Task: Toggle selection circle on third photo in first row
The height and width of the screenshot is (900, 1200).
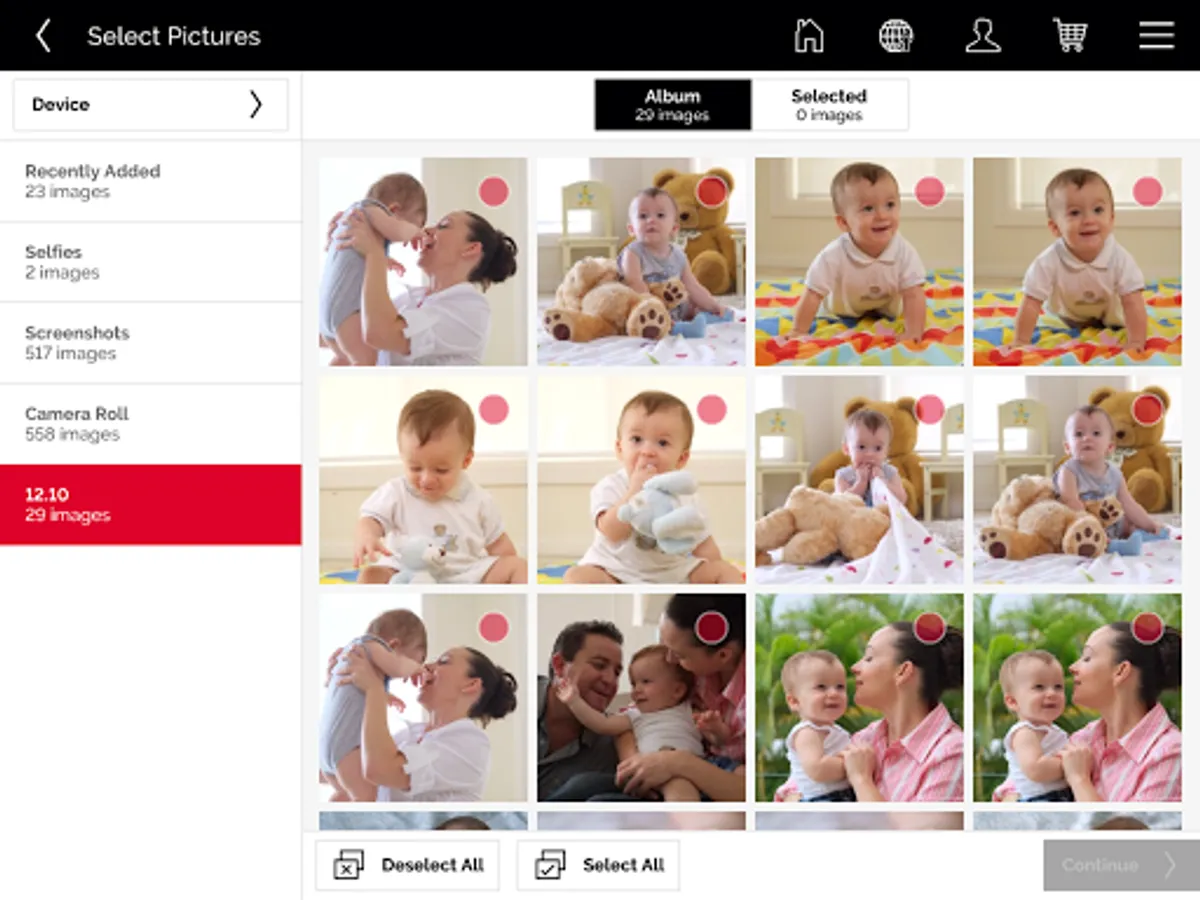Action: pyautogui.click(x=930, y=191)
